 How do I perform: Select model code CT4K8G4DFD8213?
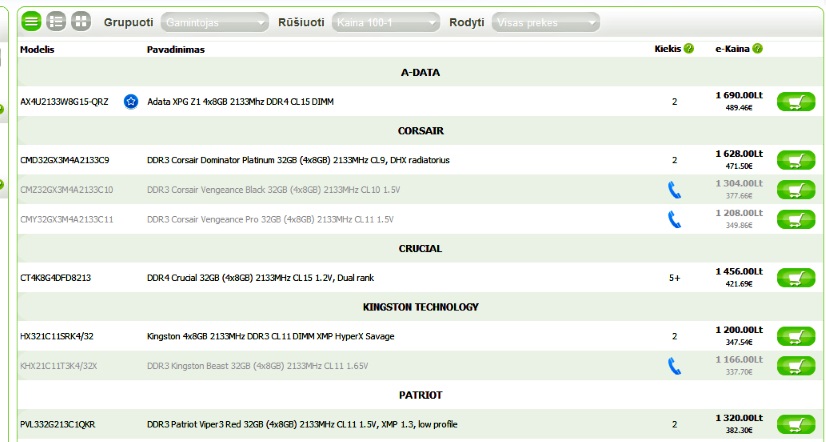point(55,278)
